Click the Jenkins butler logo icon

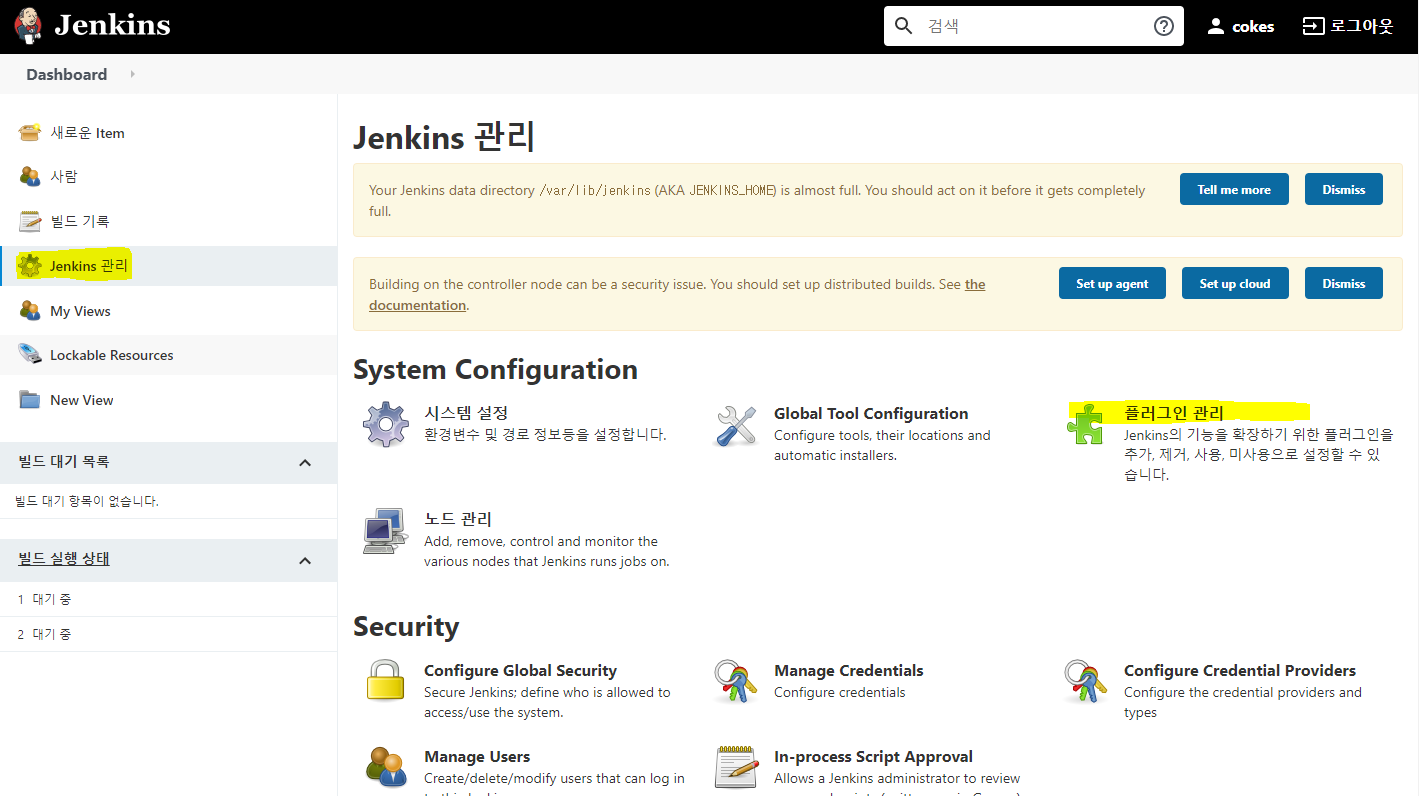pos(29,25)
